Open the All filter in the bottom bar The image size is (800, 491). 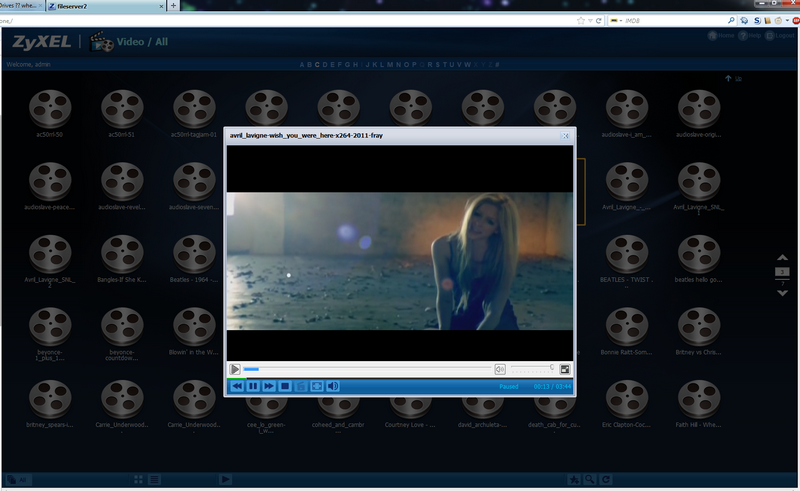click(x=17, y=479)
